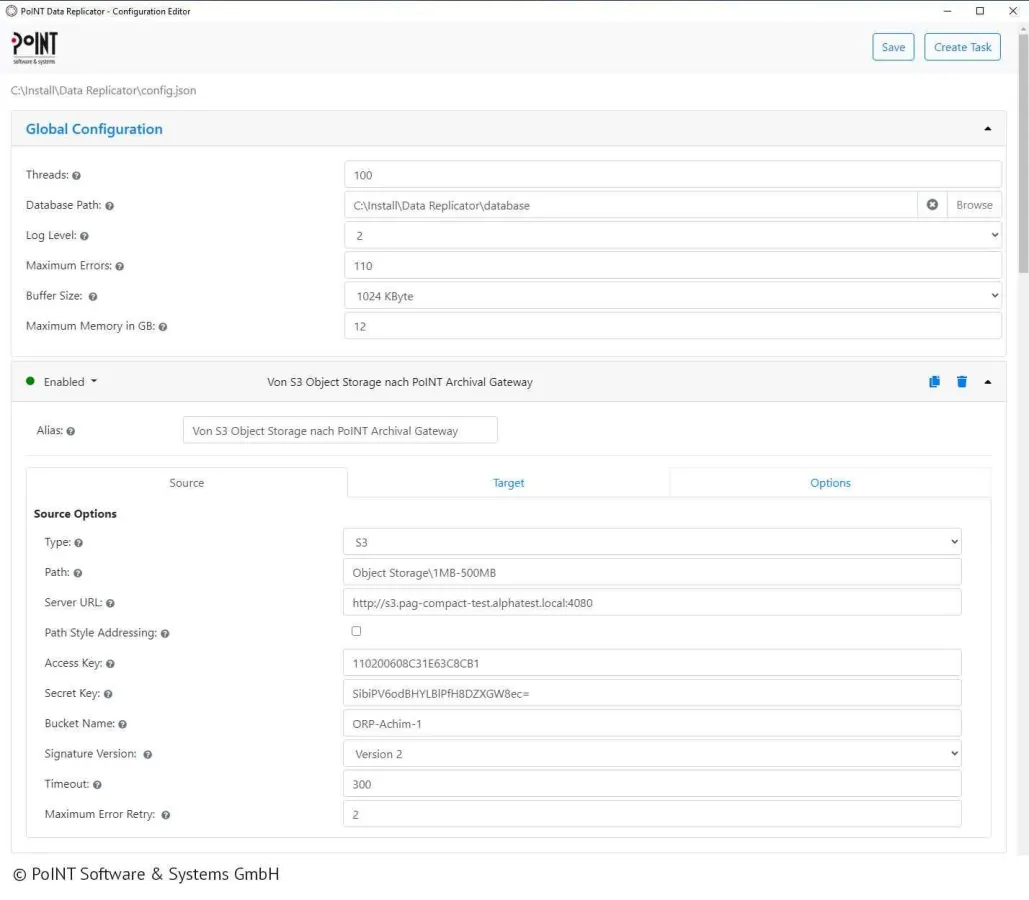1029x900 pixels.
Task: Click the Create Task button
Action: click(961, 46)
